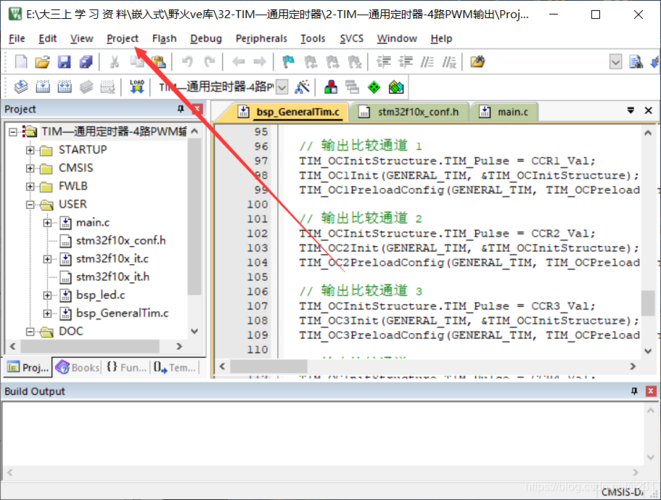Switch to Templates panel tab
This screenshot has height=500, width=661.
coord(175,368)
